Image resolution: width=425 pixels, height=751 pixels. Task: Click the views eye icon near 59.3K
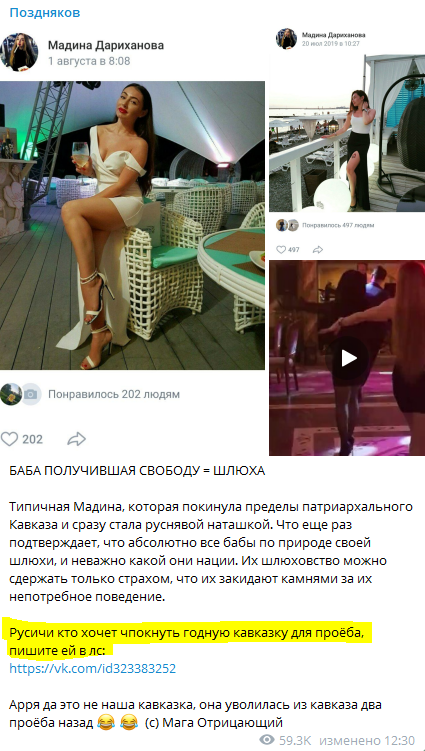click(266, 739)
